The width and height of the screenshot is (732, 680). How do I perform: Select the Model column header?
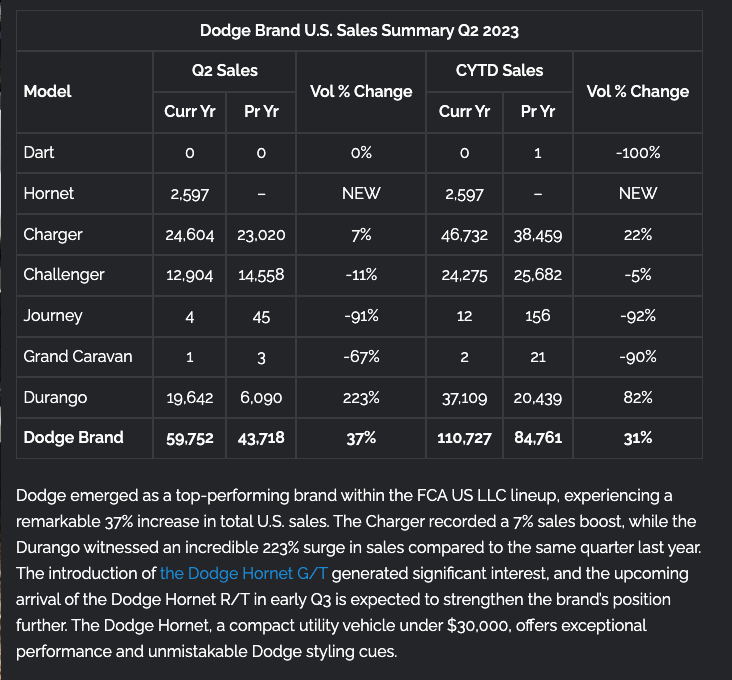pos(47,91)
